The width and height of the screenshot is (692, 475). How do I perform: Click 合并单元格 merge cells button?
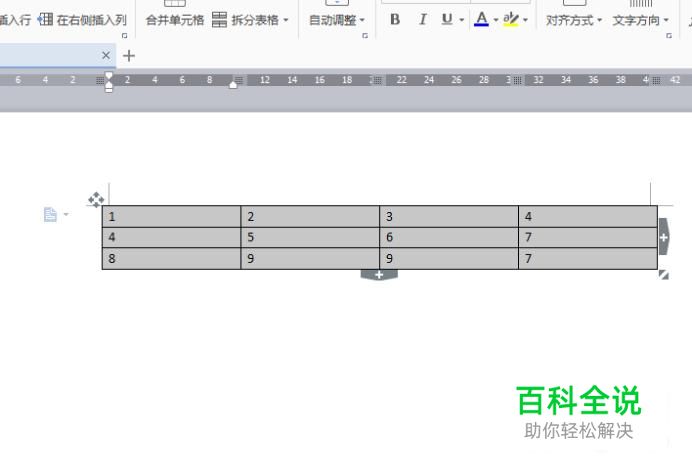point(175,20)
